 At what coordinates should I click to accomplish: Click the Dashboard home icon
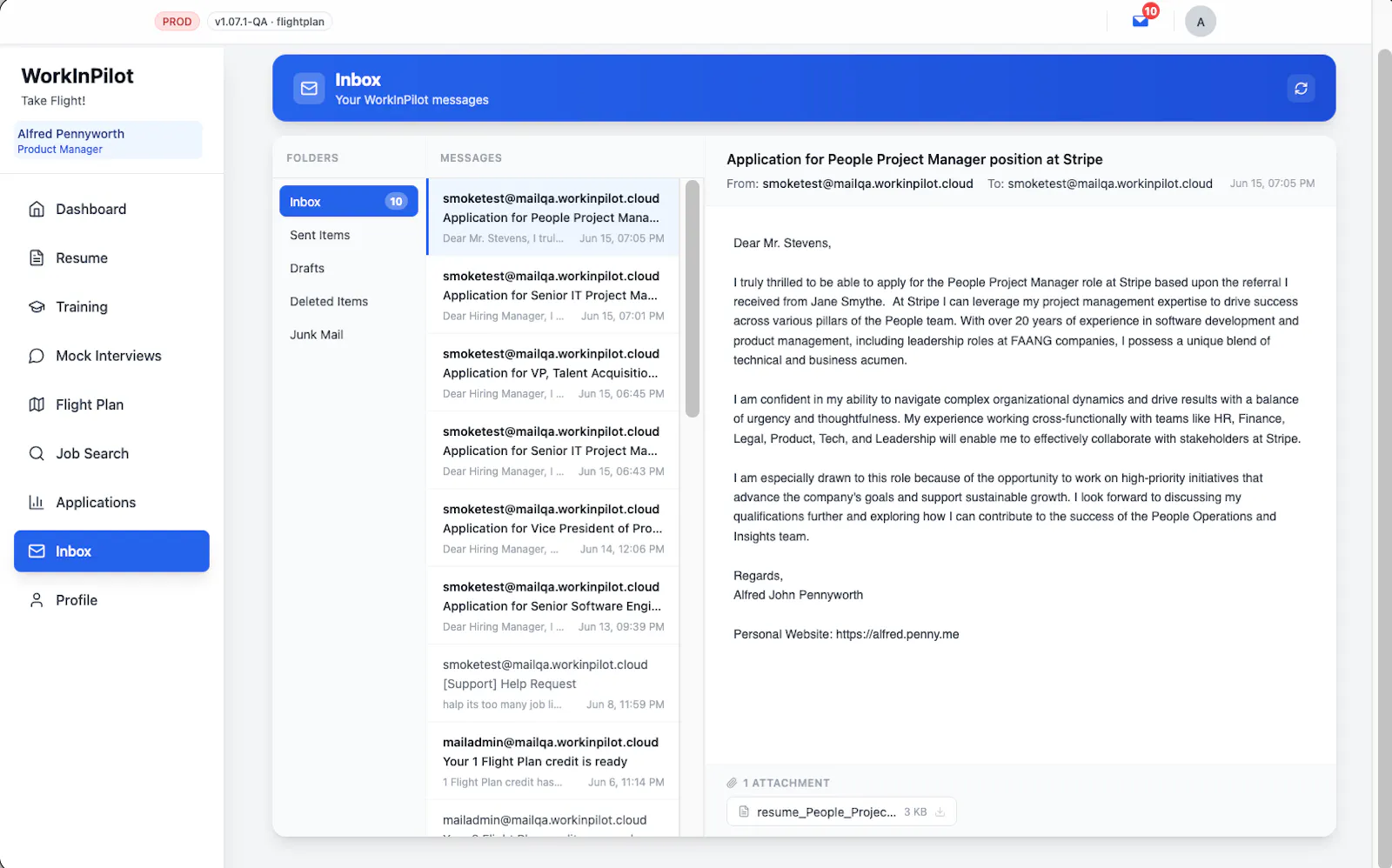pyautogui.click(x=37, y=209)
